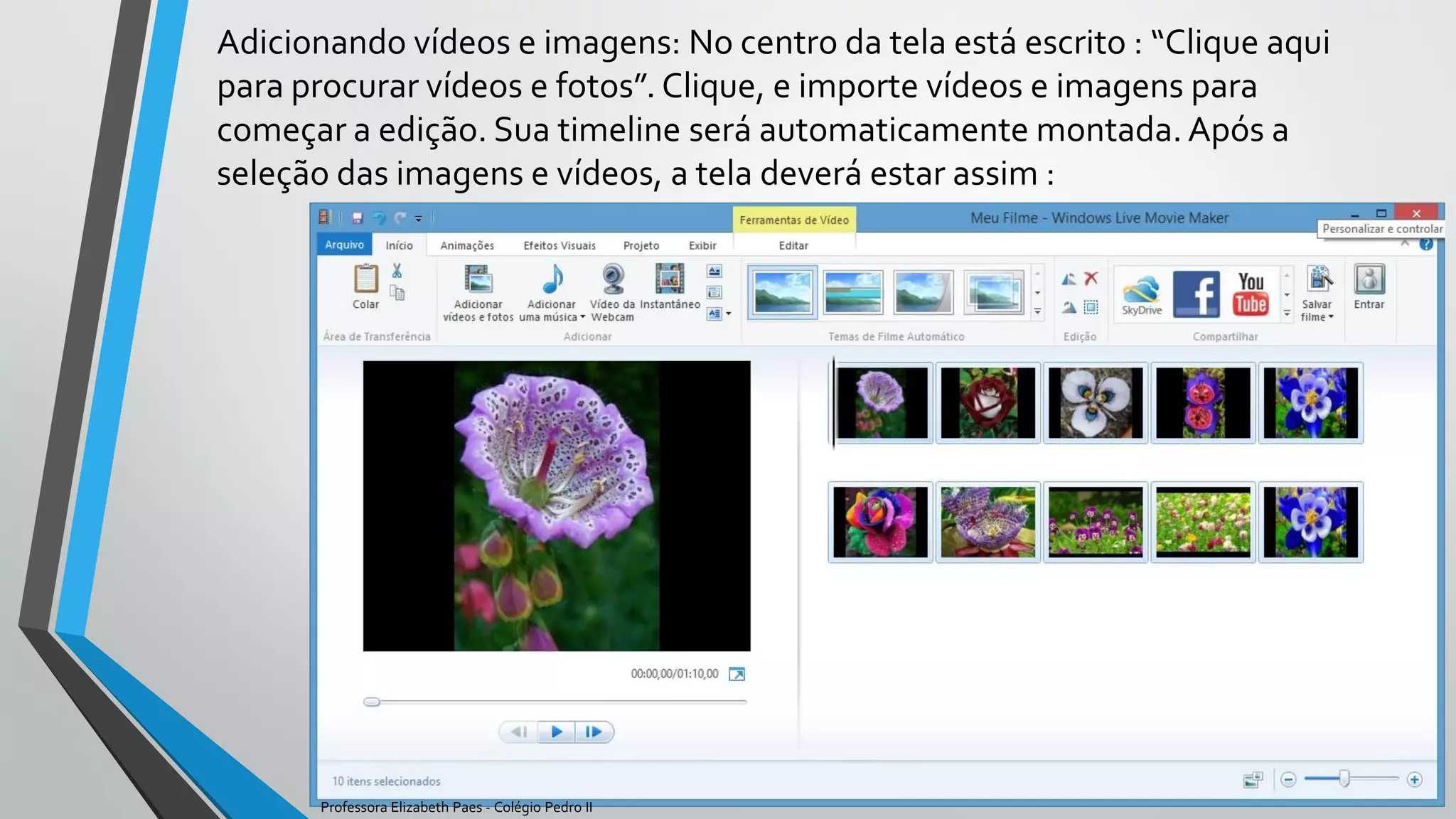Image resolution: width=1456 pixels, height=819 pixels.
Task: Add credits with the bottom text icon
Action: coord(714,314)
